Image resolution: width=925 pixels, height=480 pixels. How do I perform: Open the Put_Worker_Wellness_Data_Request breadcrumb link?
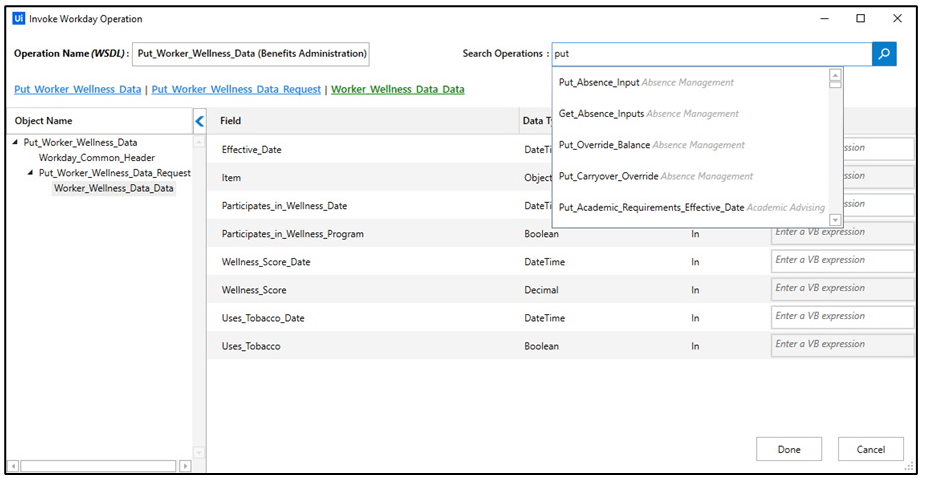tap(236, 89)
